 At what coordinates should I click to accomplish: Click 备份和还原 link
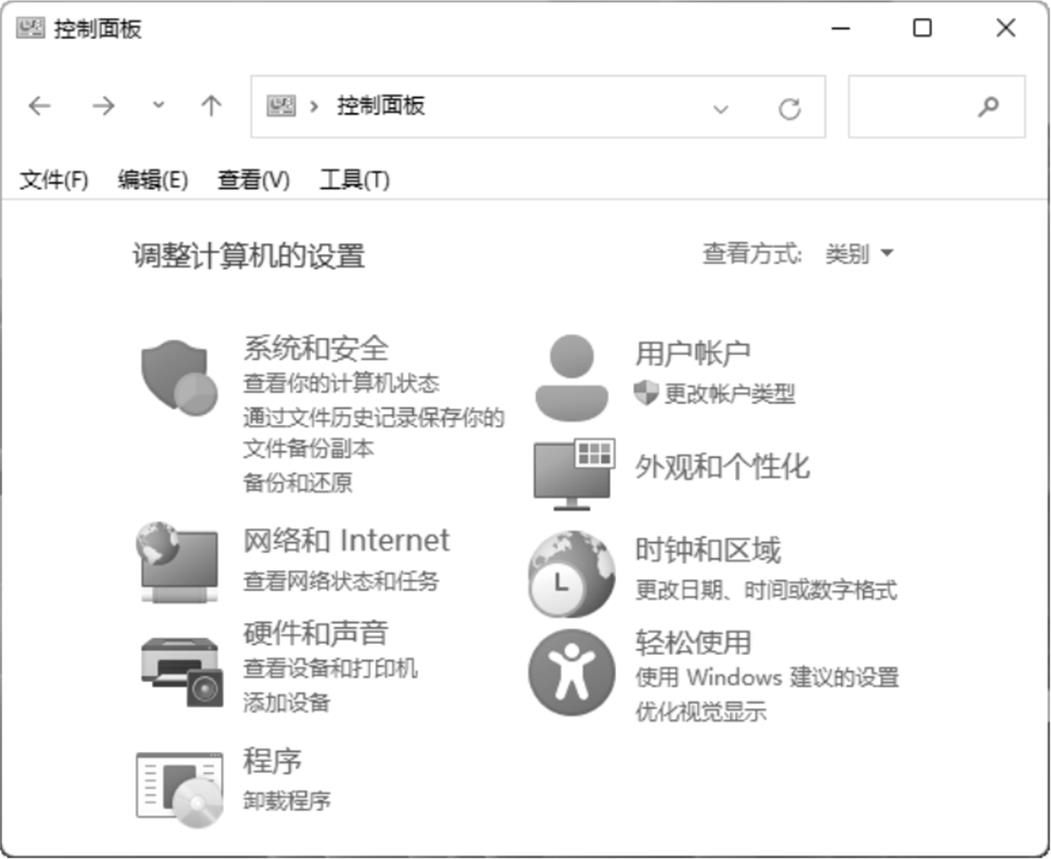tap(298, 482)
